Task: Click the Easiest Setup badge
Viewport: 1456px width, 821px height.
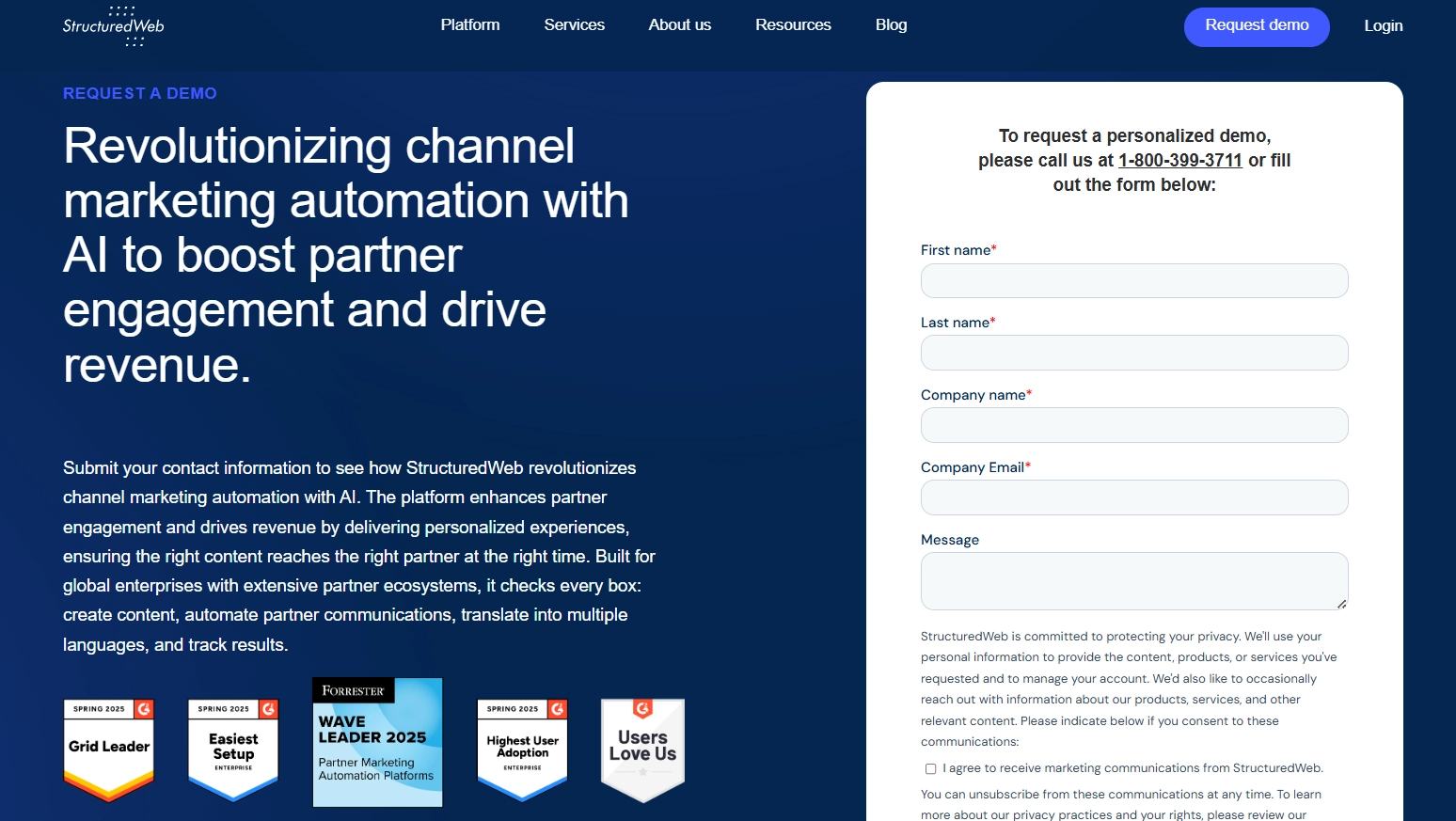Action: pyautogui.click(x=233, y=750)
